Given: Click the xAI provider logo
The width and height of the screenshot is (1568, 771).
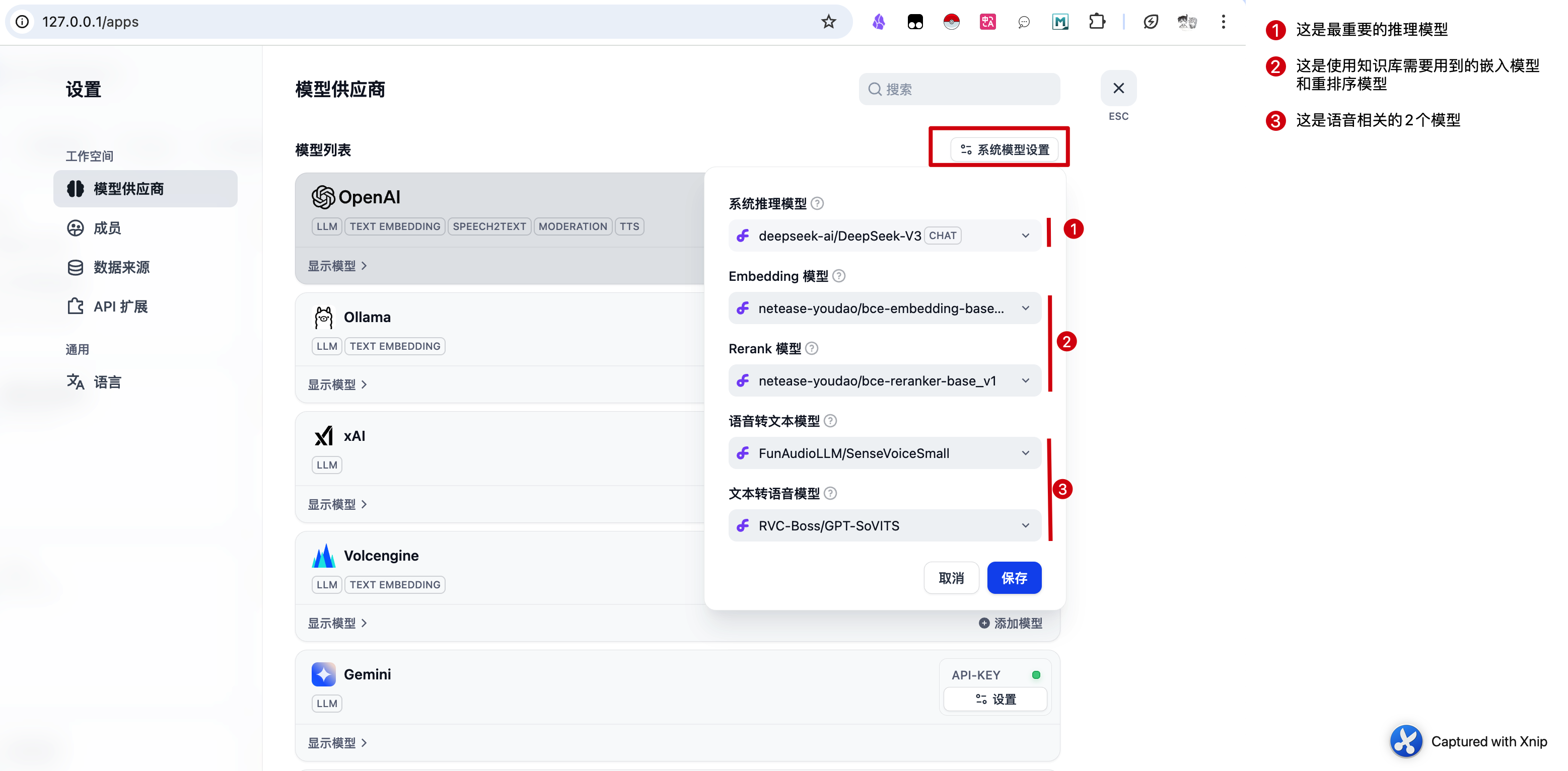Looking at the screenshot, I should (324, 436).
